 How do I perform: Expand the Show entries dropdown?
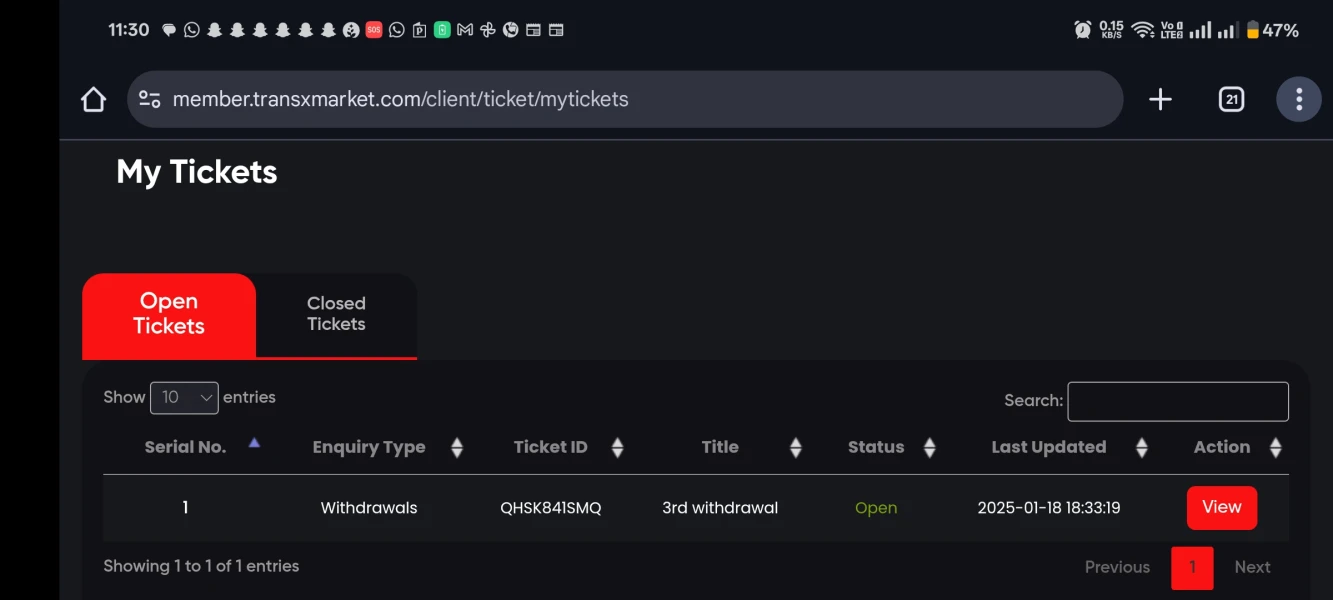(184, 398)
